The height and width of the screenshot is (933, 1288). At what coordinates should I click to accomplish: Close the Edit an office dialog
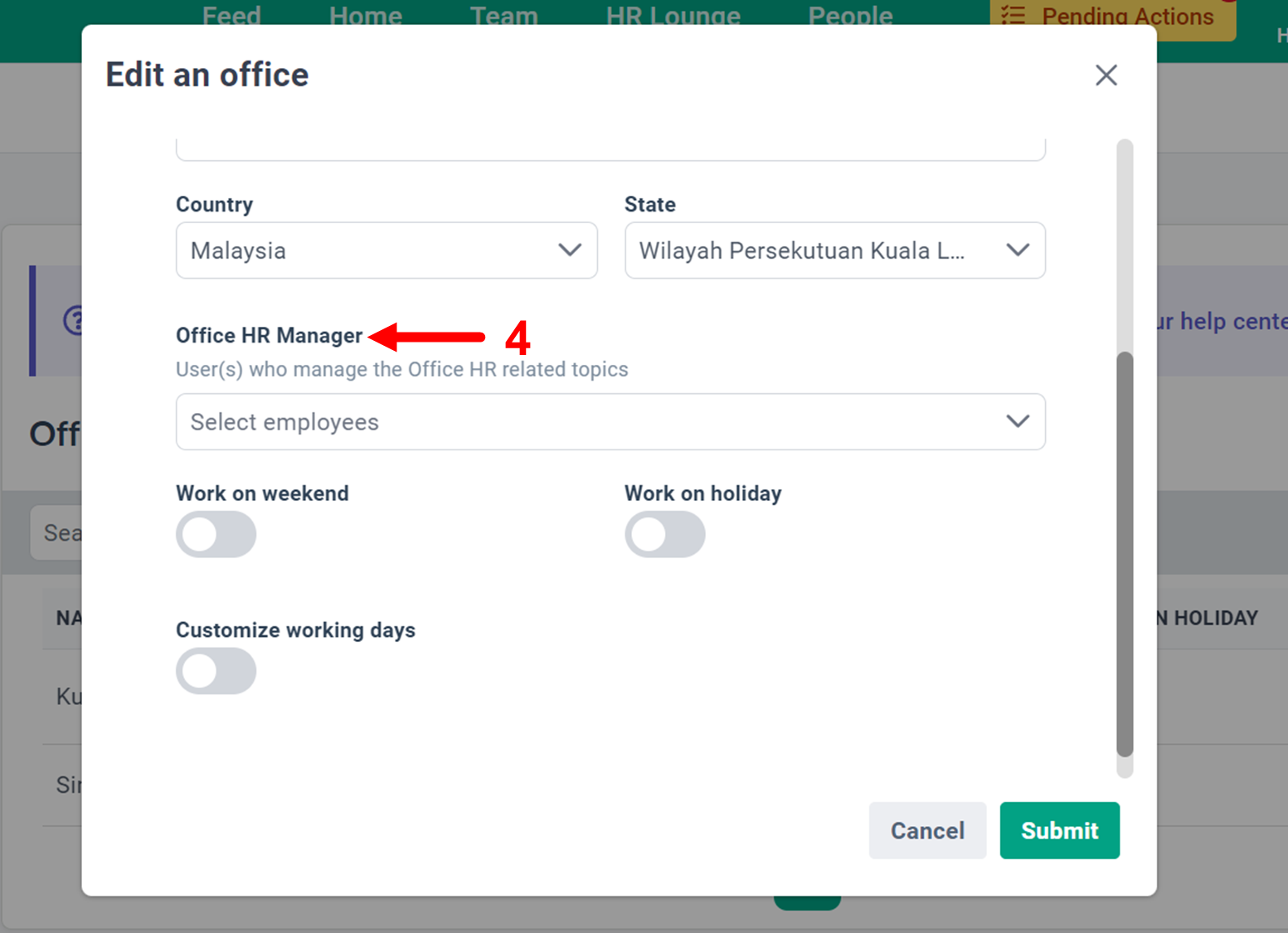click(1106, 75)
